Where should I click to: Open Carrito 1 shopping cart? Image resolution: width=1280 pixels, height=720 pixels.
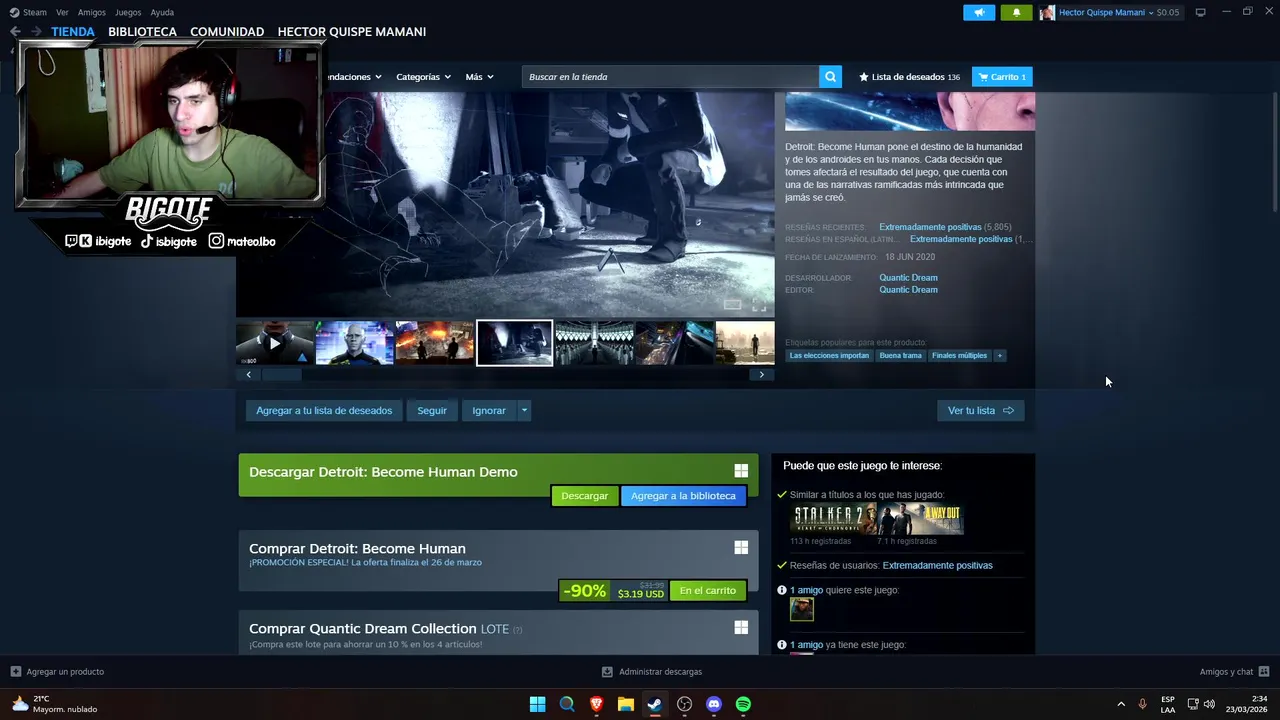coord(1002,77)
